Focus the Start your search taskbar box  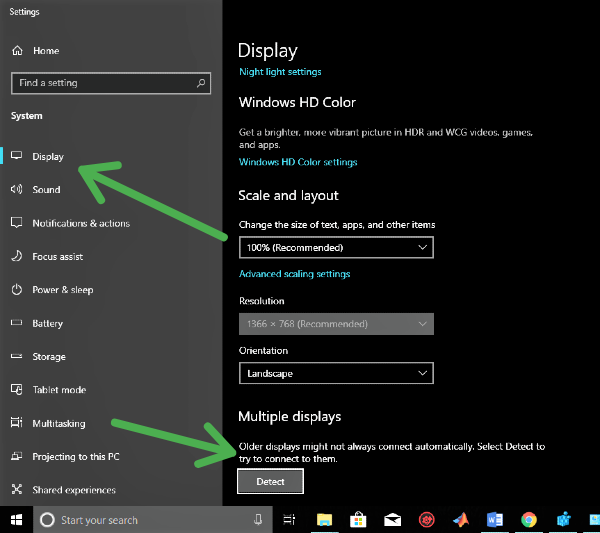153,520
